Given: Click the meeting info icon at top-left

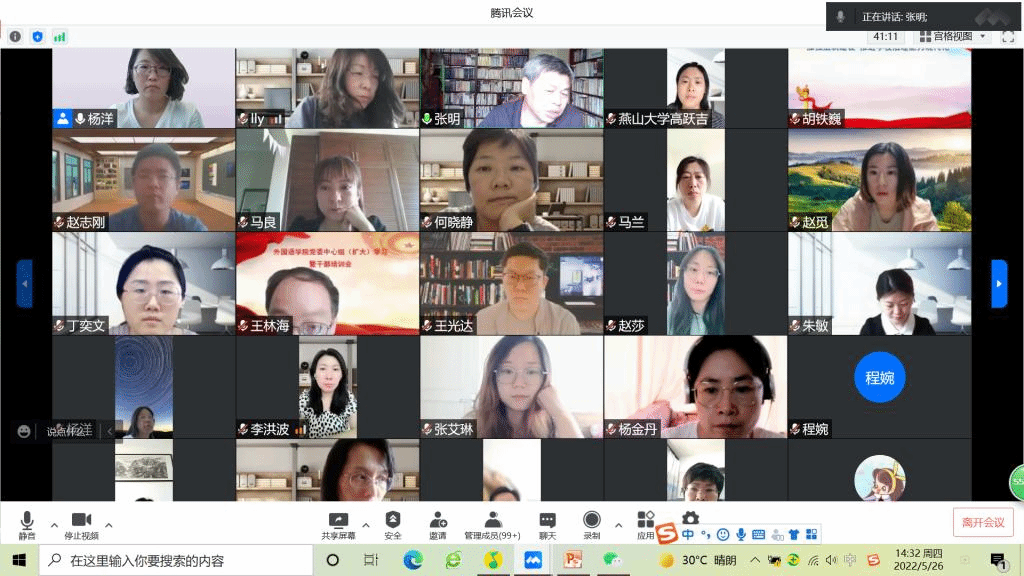Looking at the screenshot, I should point(15,37).
